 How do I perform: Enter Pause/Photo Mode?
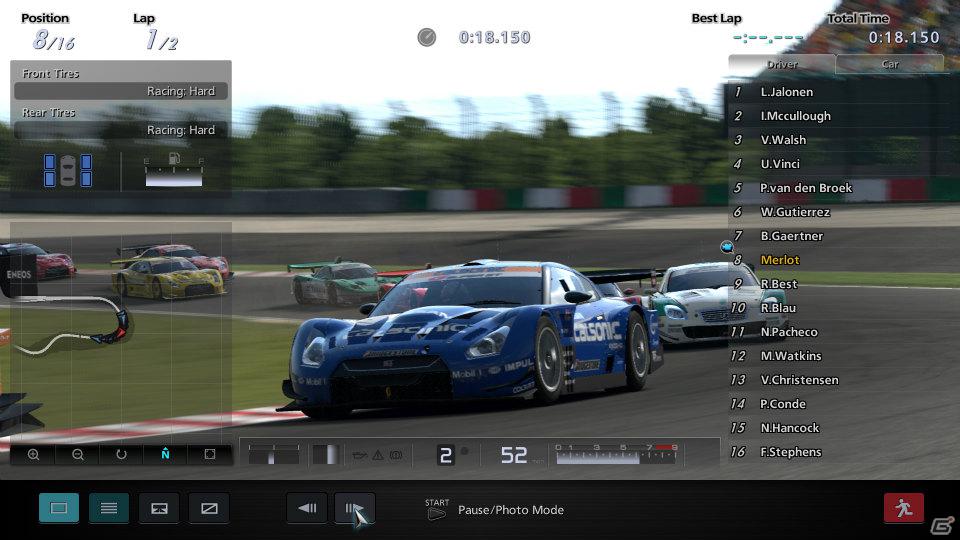click(495, 509)
